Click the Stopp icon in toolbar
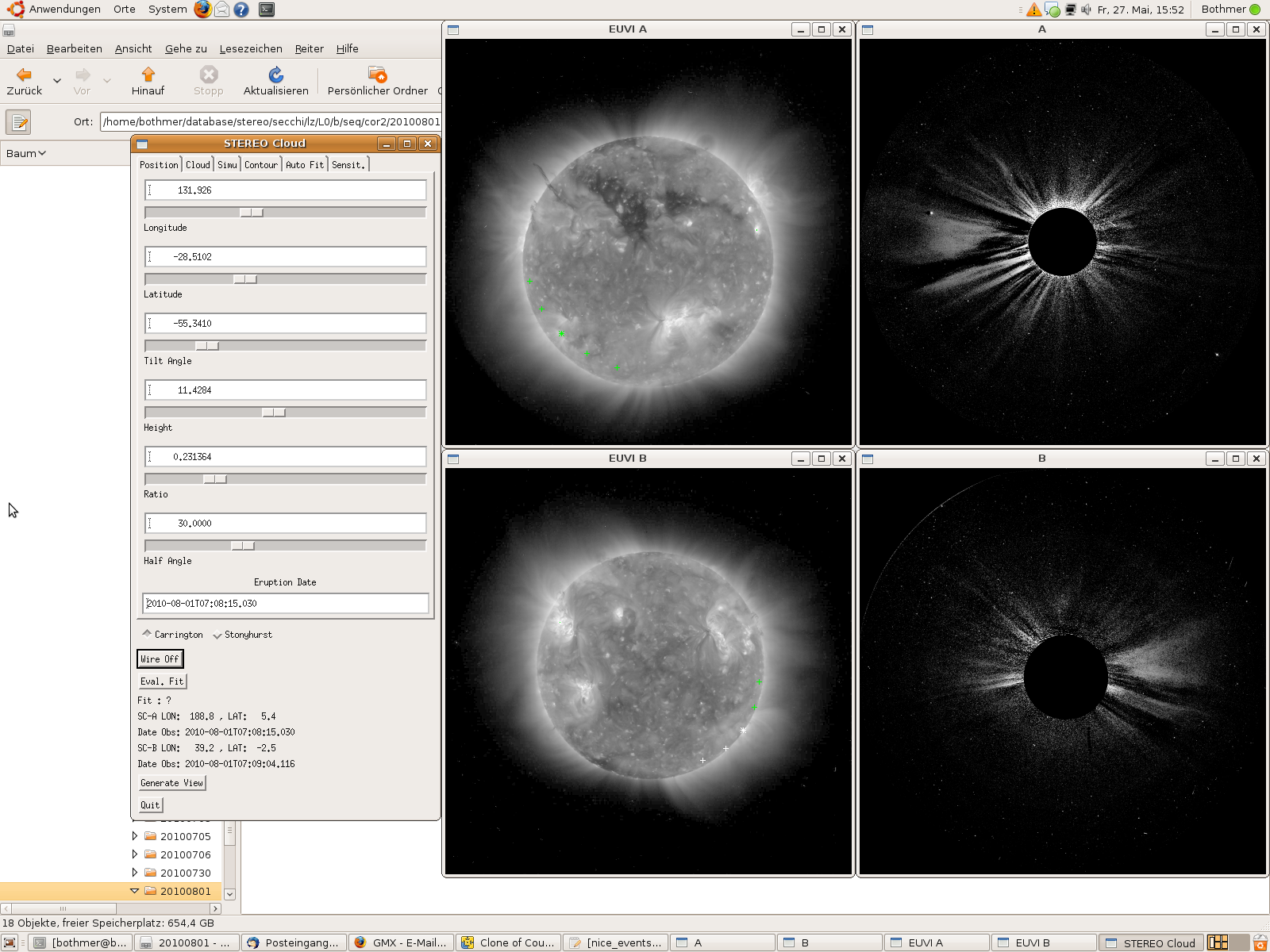1270x952 pixels. click(x=209, y=75)
